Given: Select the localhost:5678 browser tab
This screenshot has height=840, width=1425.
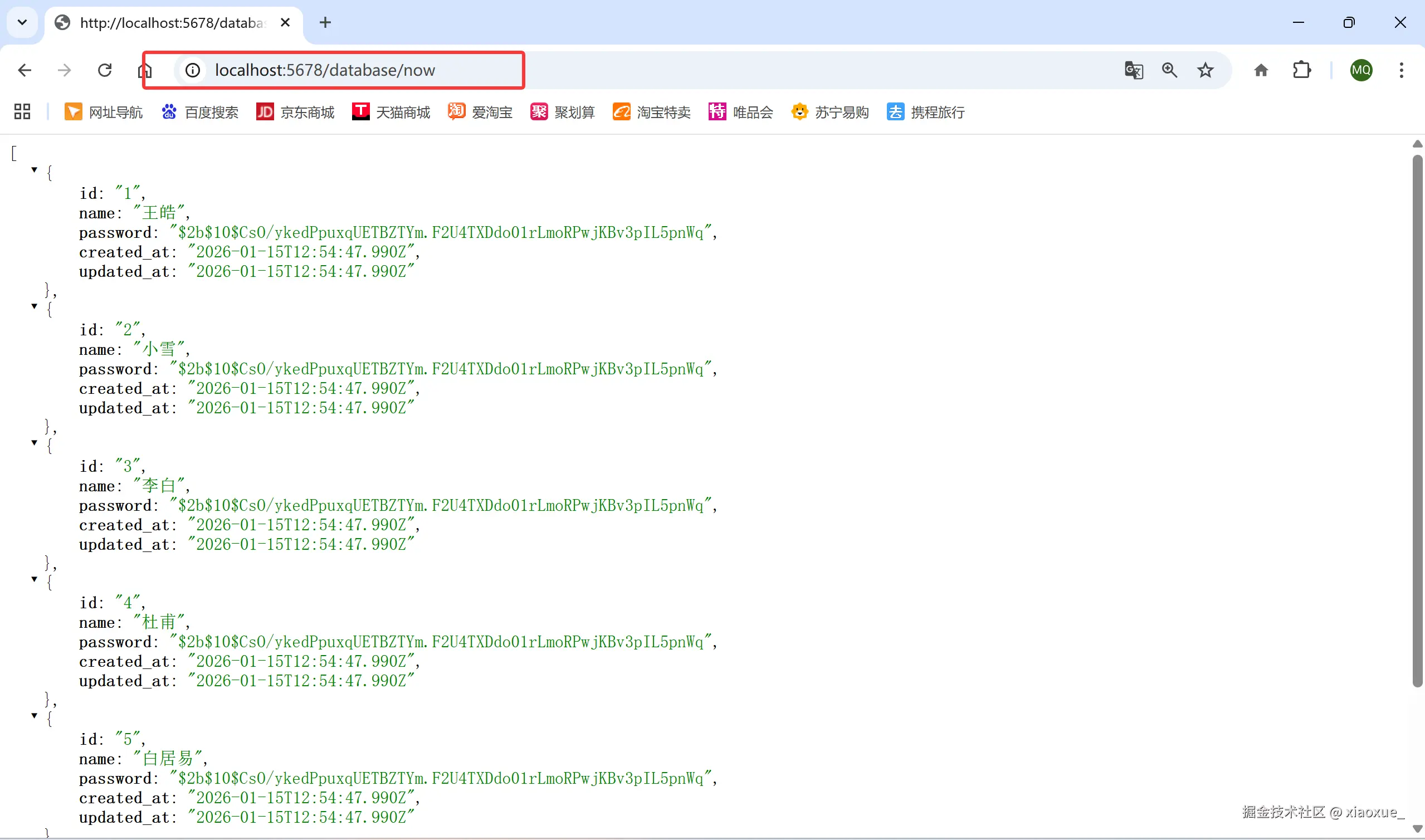Looking at the screenshot, I should [x=170, y=23].
